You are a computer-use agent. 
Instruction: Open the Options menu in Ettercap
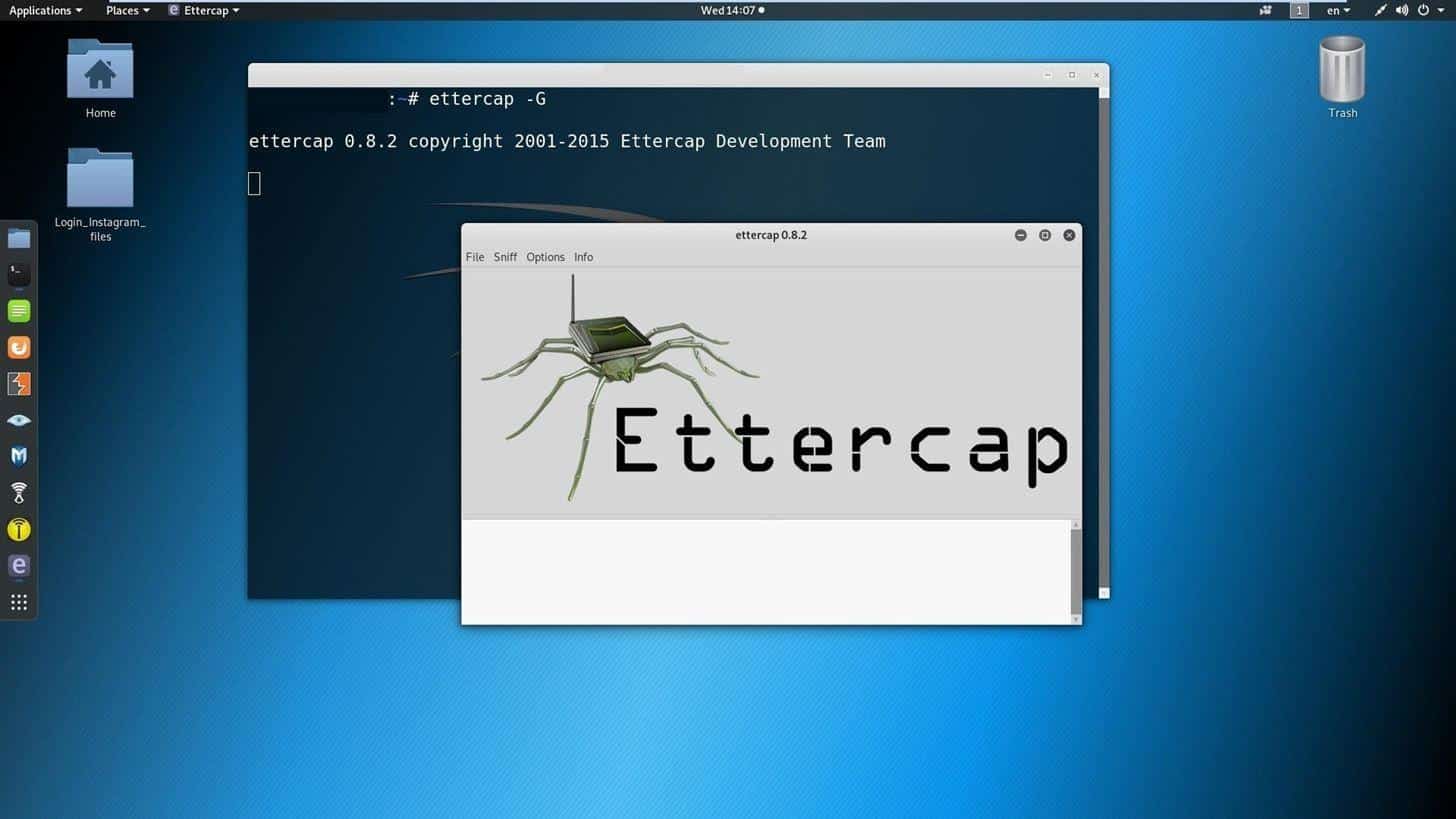pyautogui.click(x=545, y=257)
